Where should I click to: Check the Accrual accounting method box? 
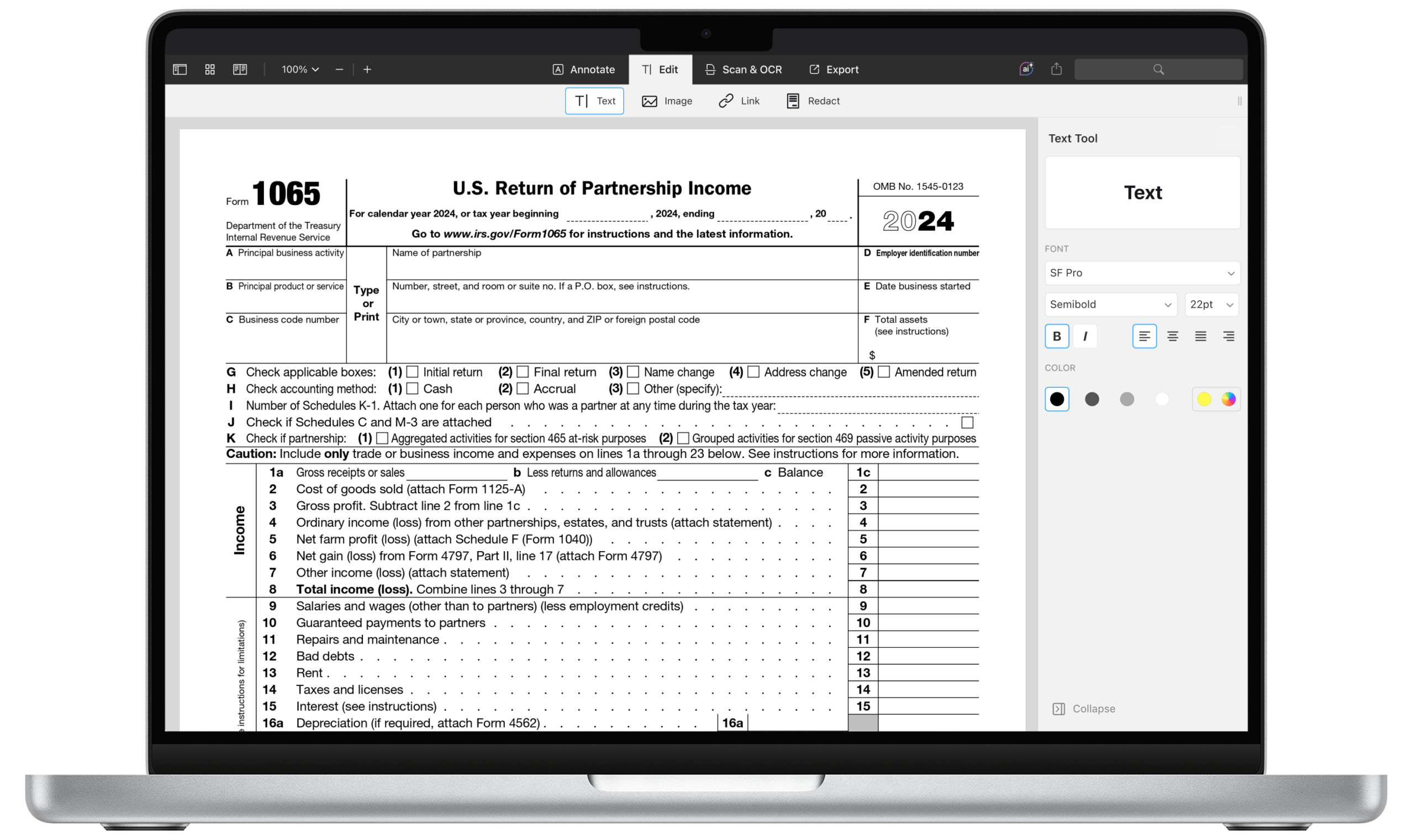click(x=523, y=389)
